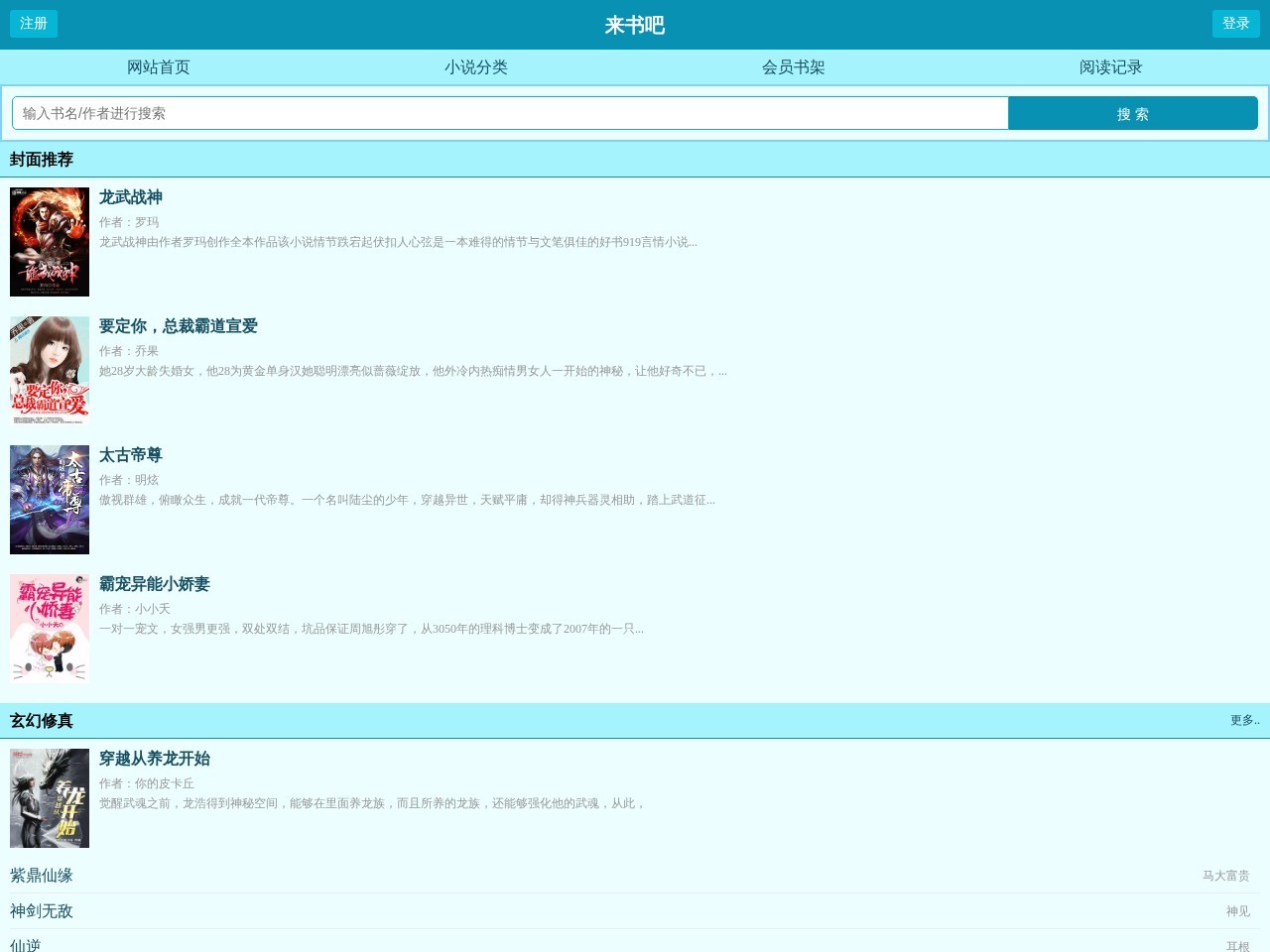Click the 登录 login button
The height and width of the screenshot is (952, 1270).
coord(1236,24)
